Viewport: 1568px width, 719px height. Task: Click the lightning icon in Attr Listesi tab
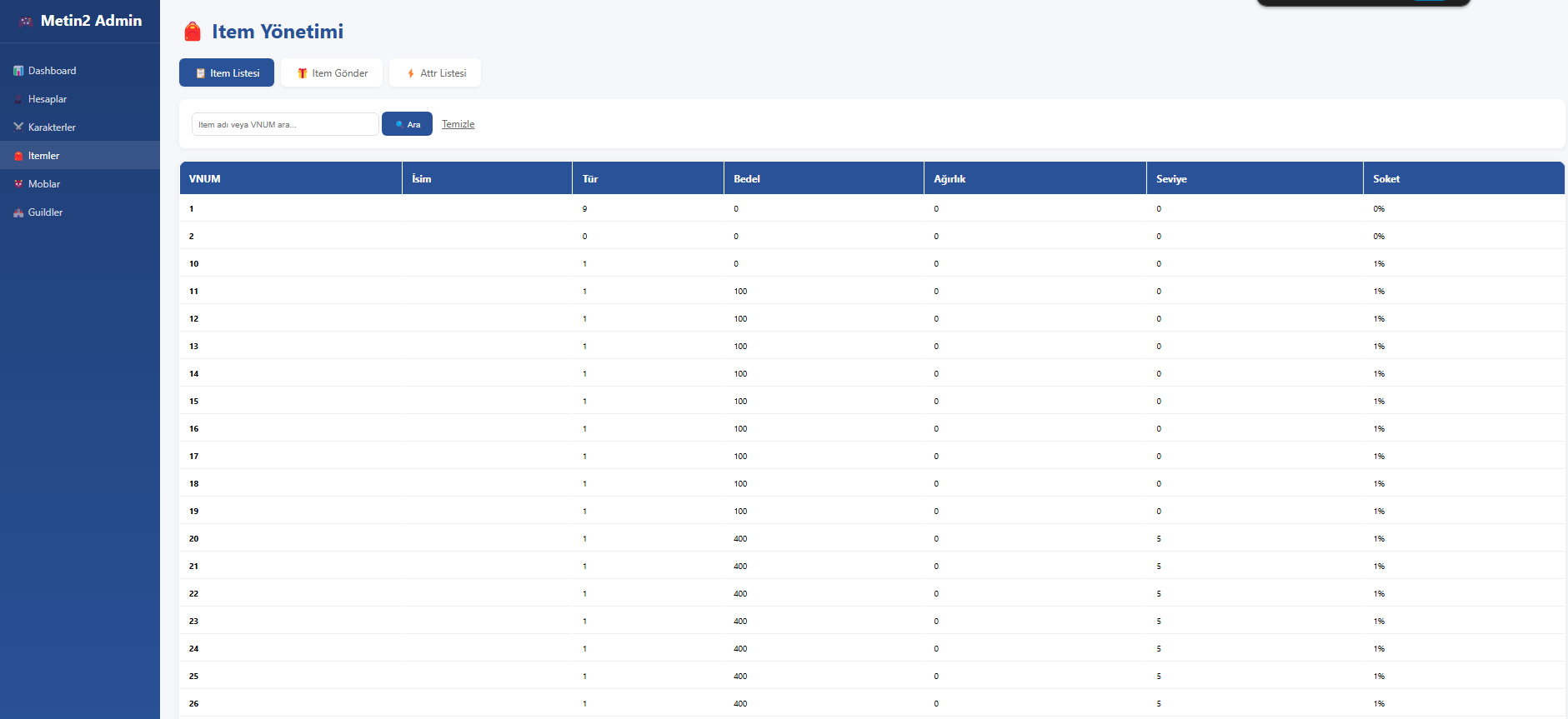[x=411, y=73]
